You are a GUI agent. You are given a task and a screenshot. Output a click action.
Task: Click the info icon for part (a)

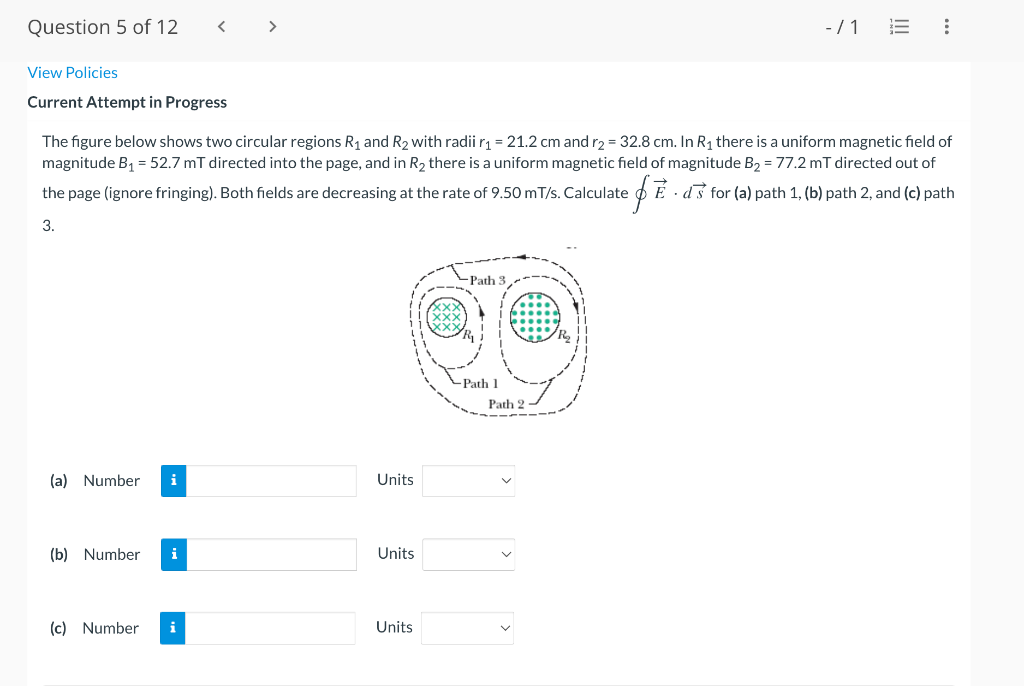point(174,481)
